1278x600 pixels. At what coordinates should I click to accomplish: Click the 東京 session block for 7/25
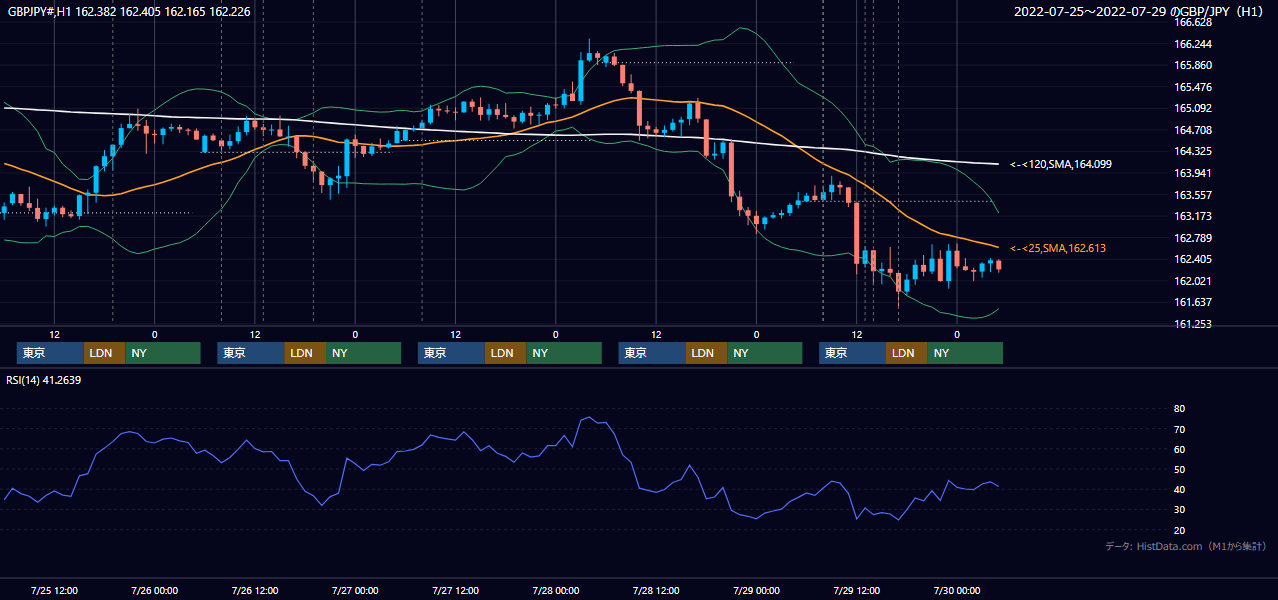[50, 353]
